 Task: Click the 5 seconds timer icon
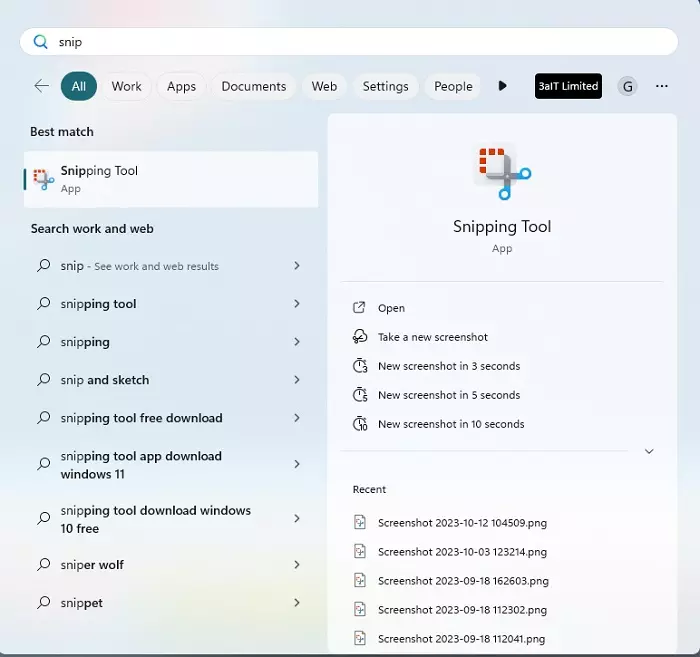click(x=360, y=395)
